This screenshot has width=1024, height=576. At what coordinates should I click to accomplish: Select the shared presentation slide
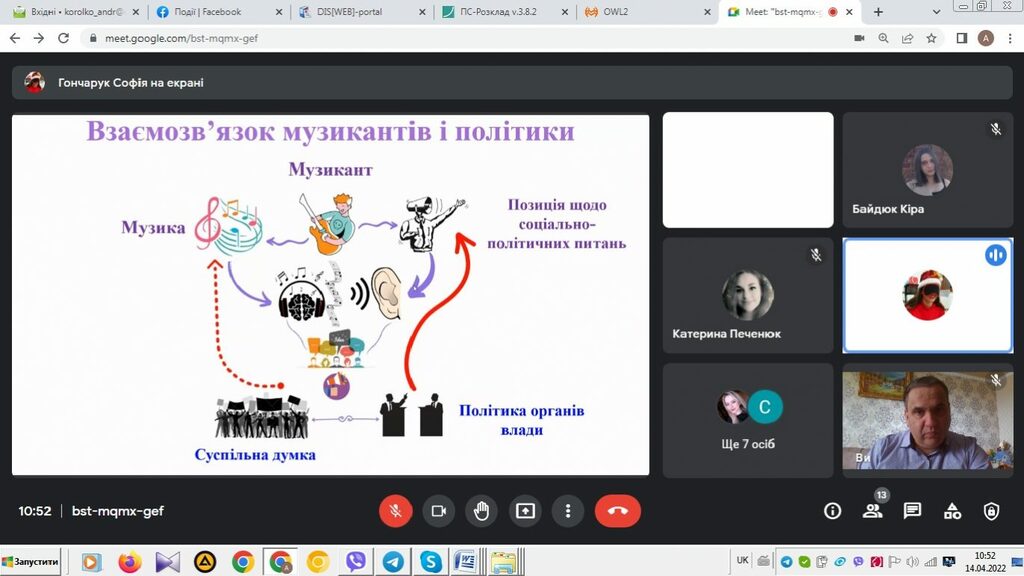pos(330,295)
